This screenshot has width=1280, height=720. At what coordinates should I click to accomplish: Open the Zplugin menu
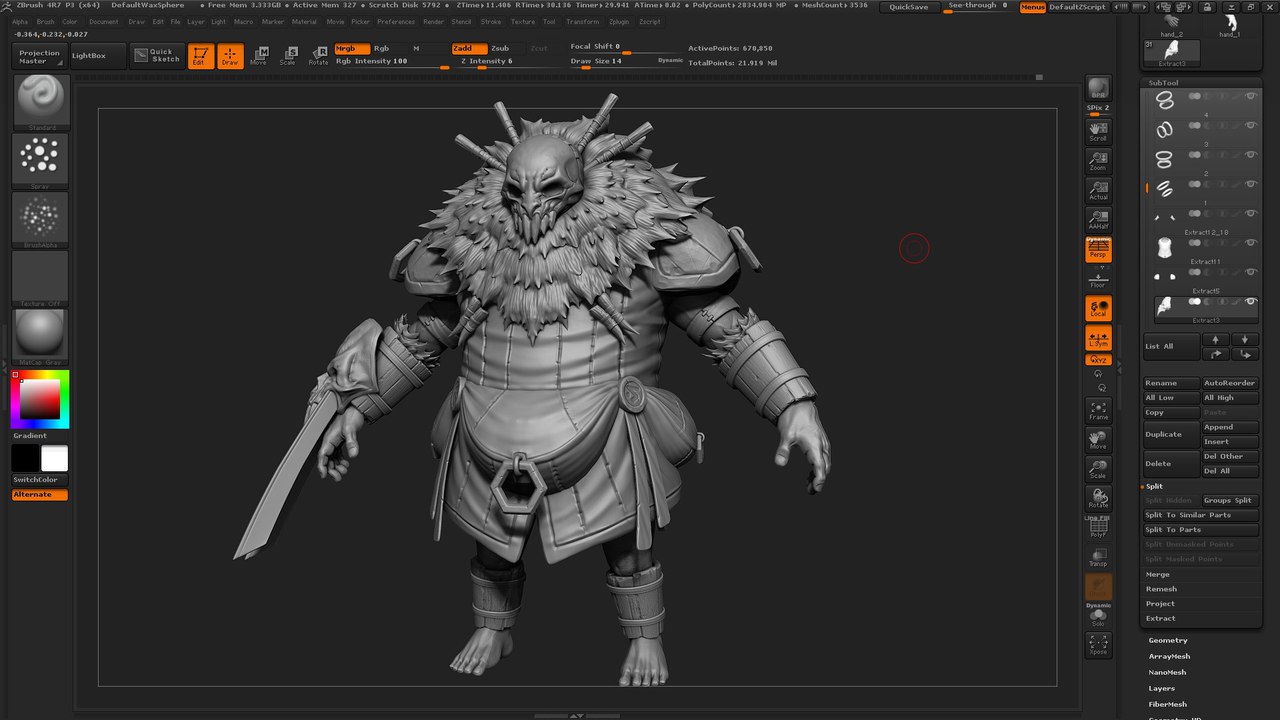coord(619,21)
